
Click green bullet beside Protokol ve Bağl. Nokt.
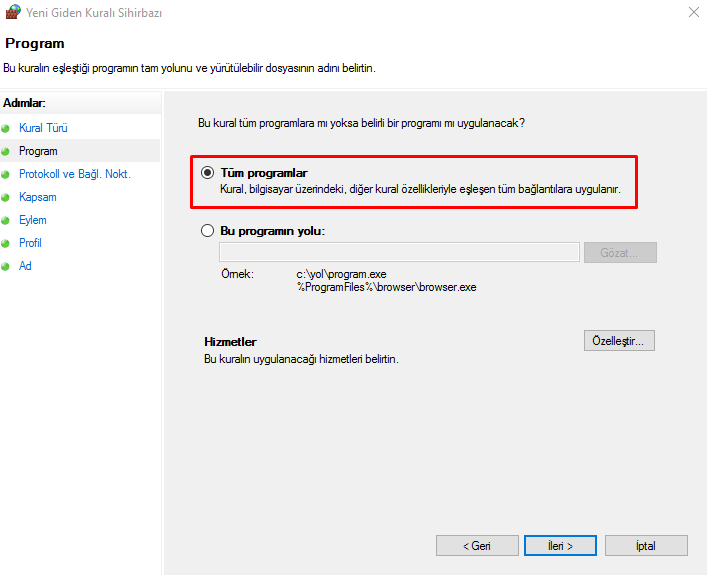point(6,175)
